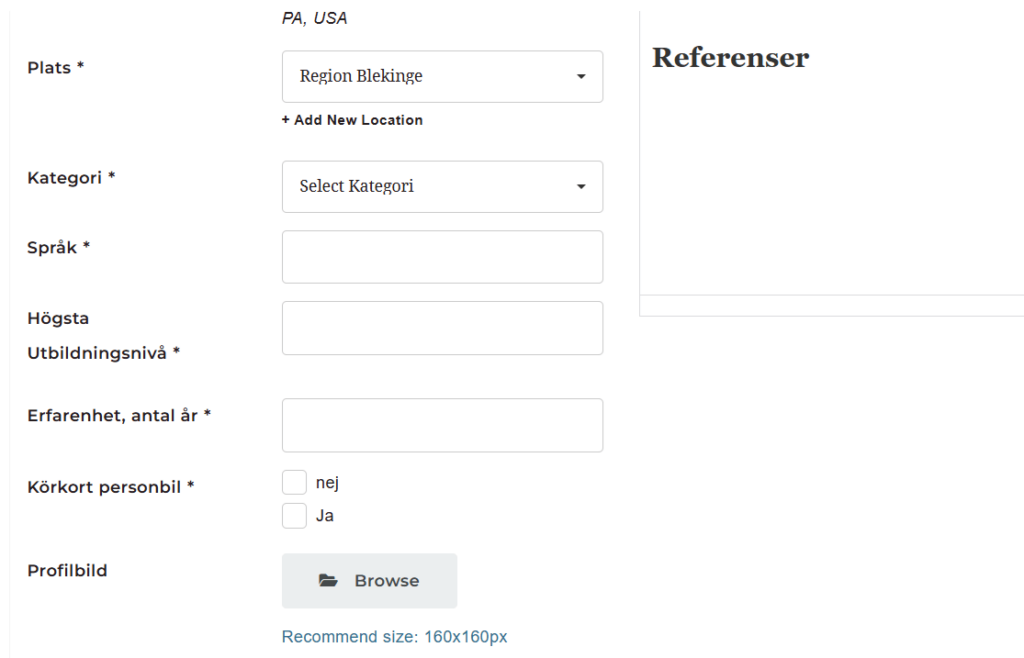Click the "Språk *" label text
Image resolution: width=1024 pixels, height=658 pixels.
(58, 247)
